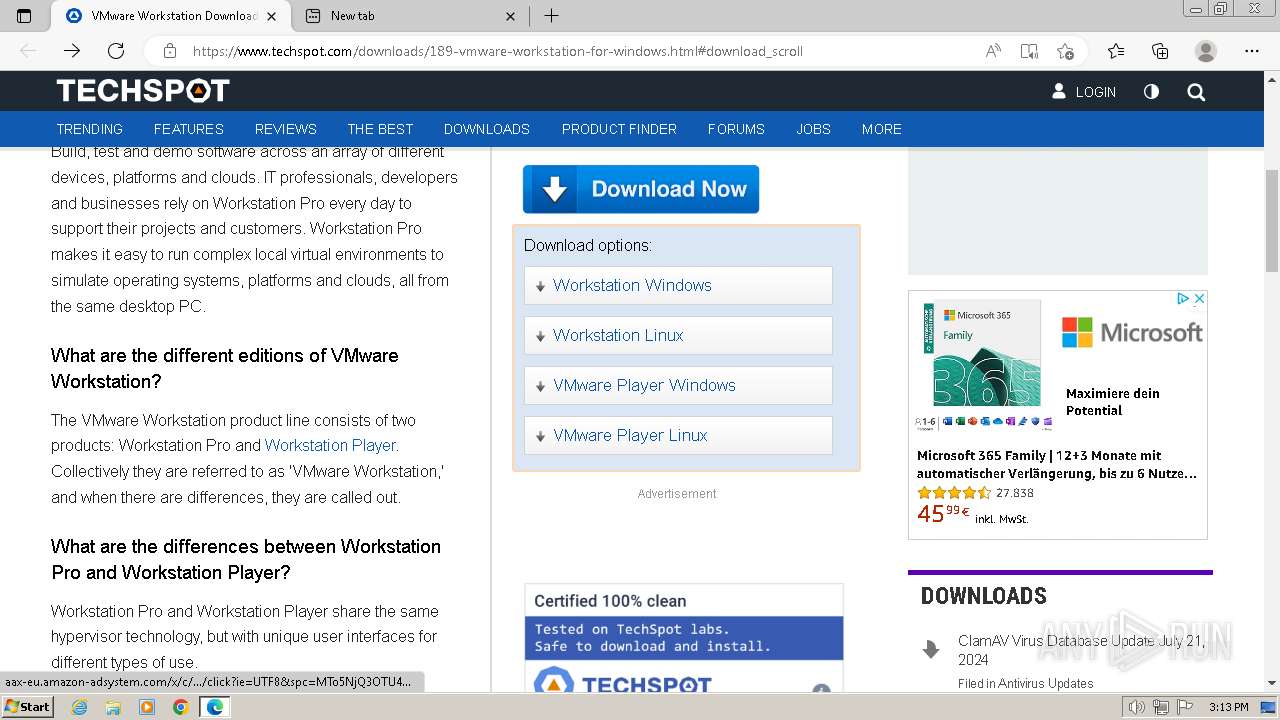This screenshot has height=720, width=1280.
Task: Select Workstation Linux download option
Action: (x=678, y=335)
